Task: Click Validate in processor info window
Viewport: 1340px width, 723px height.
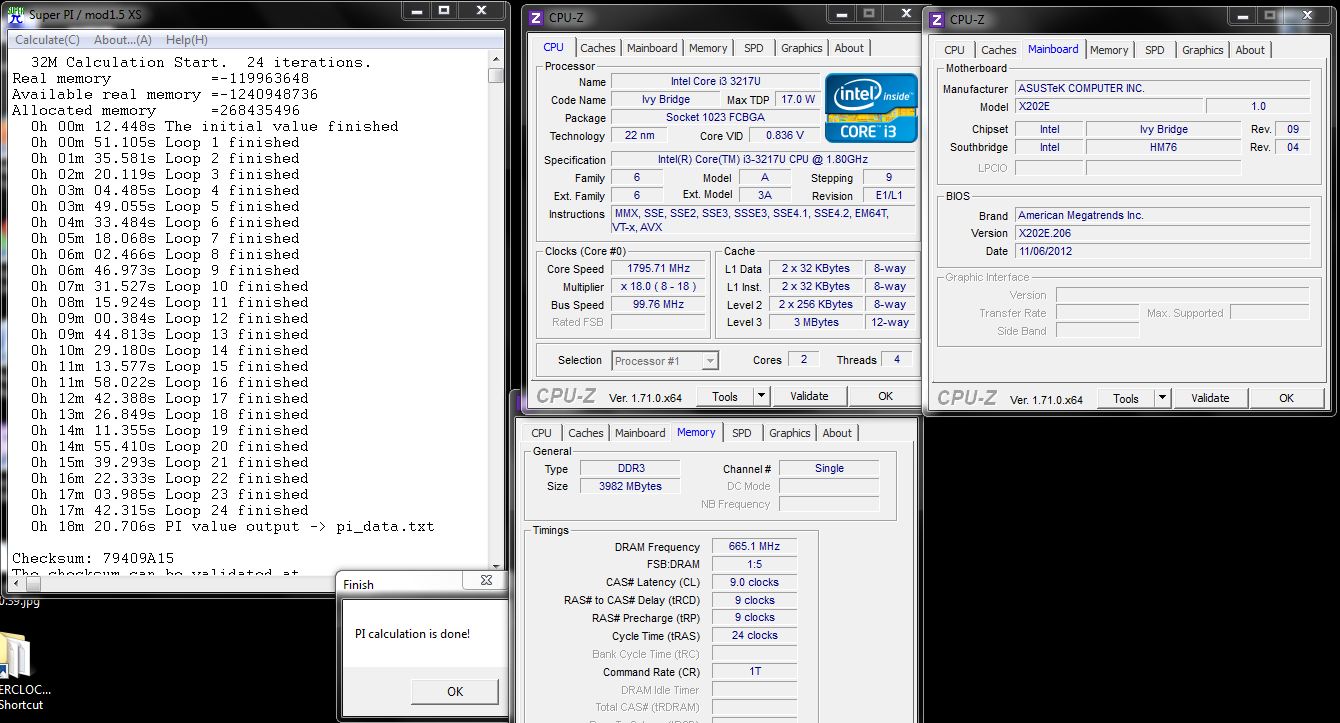Action: point(809,396)
